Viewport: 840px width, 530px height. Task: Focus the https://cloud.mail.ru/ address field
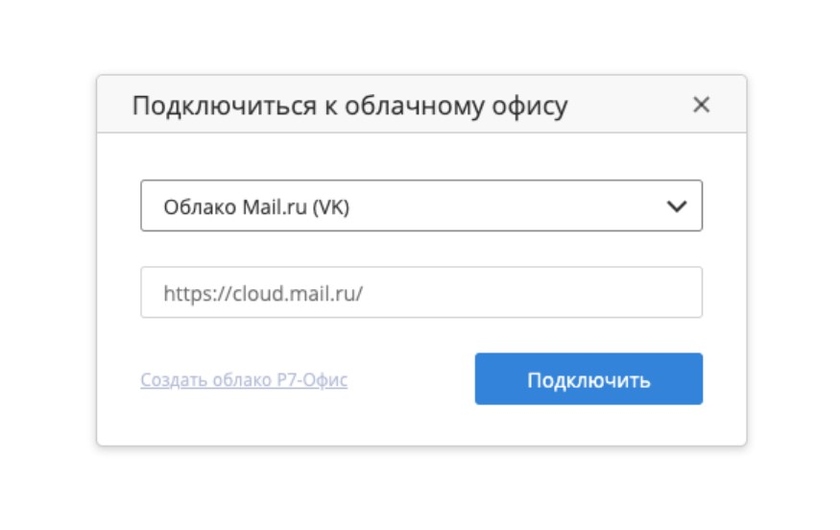point(421,292)
